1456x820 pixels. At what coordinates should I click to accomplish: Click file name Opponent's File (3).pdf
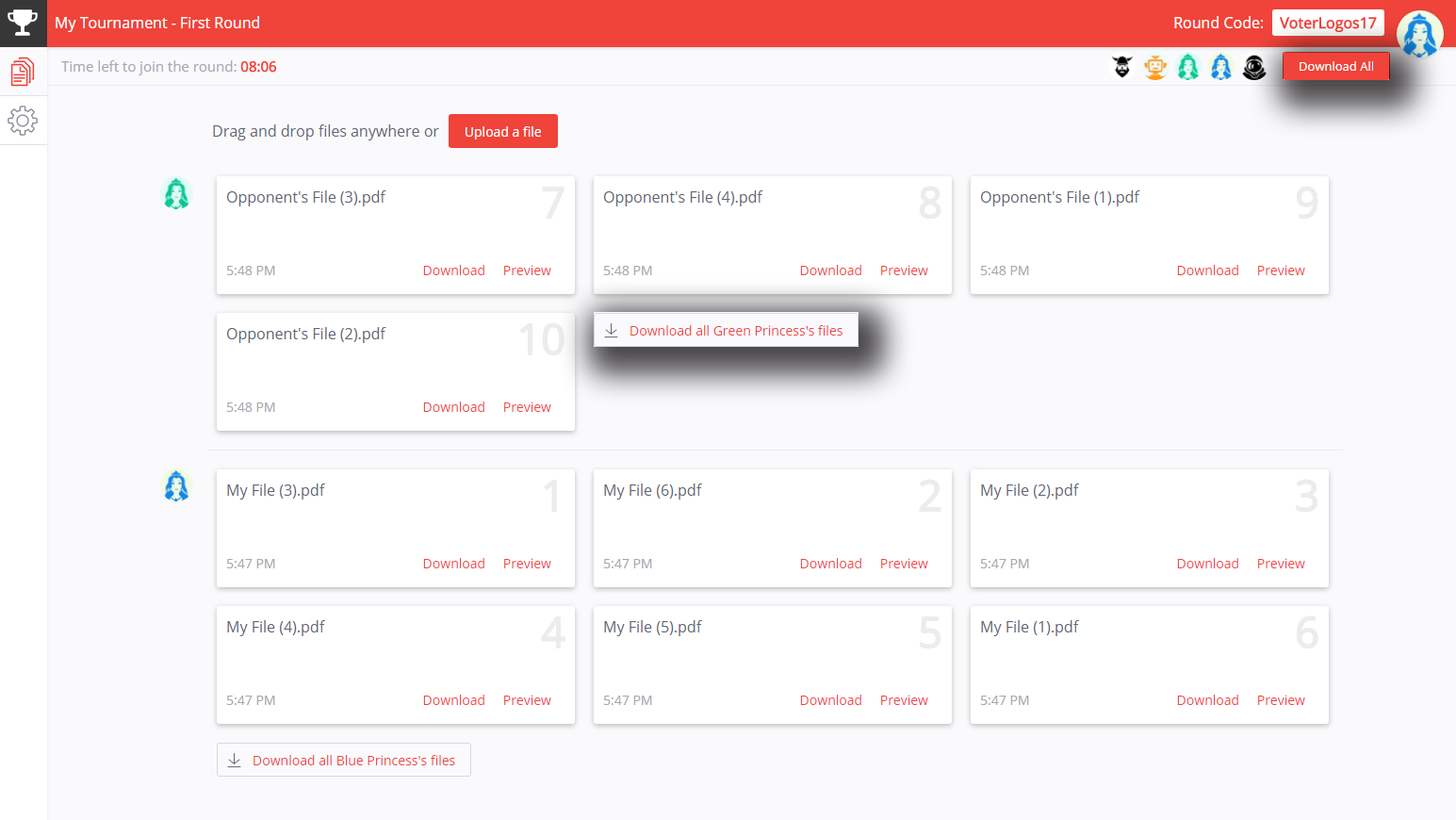pyautogui.click(x=305, y=197)
